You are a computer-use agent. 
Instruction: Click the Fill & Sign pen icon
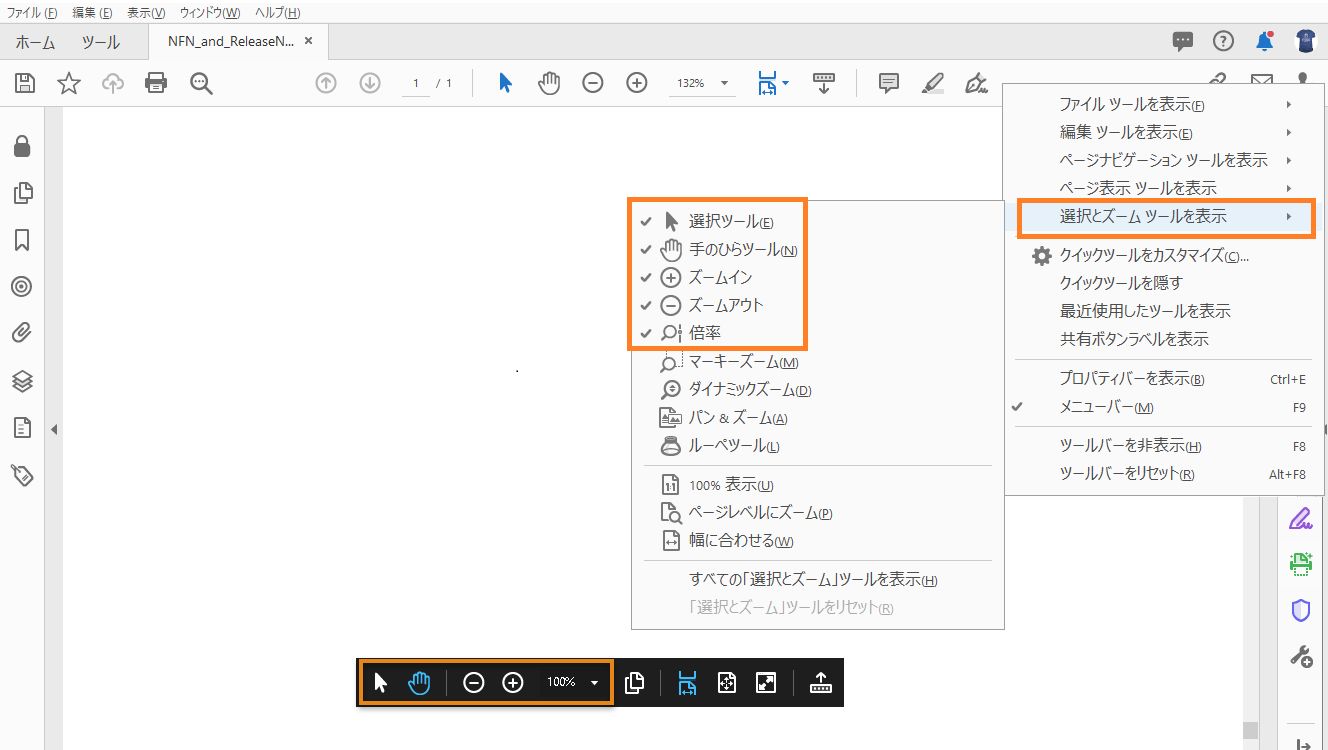(x=975, y=83)
